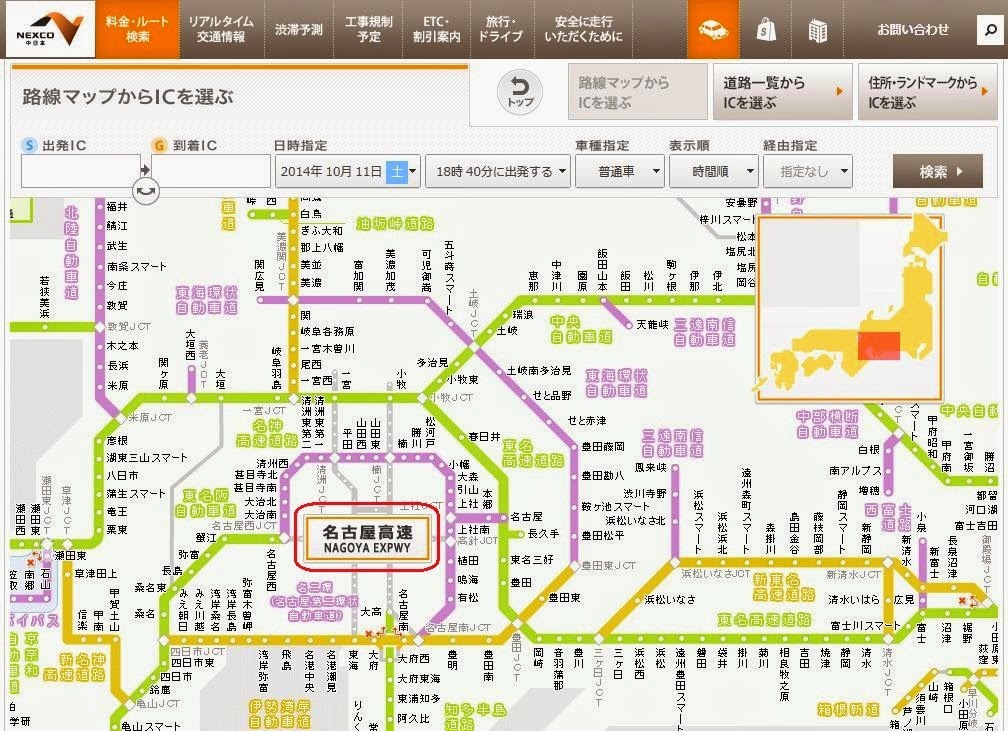Open the 普通車 vehicle type dropdown
The height and width of the screenshot is (731, 1008).
click(x=619, y=172)
